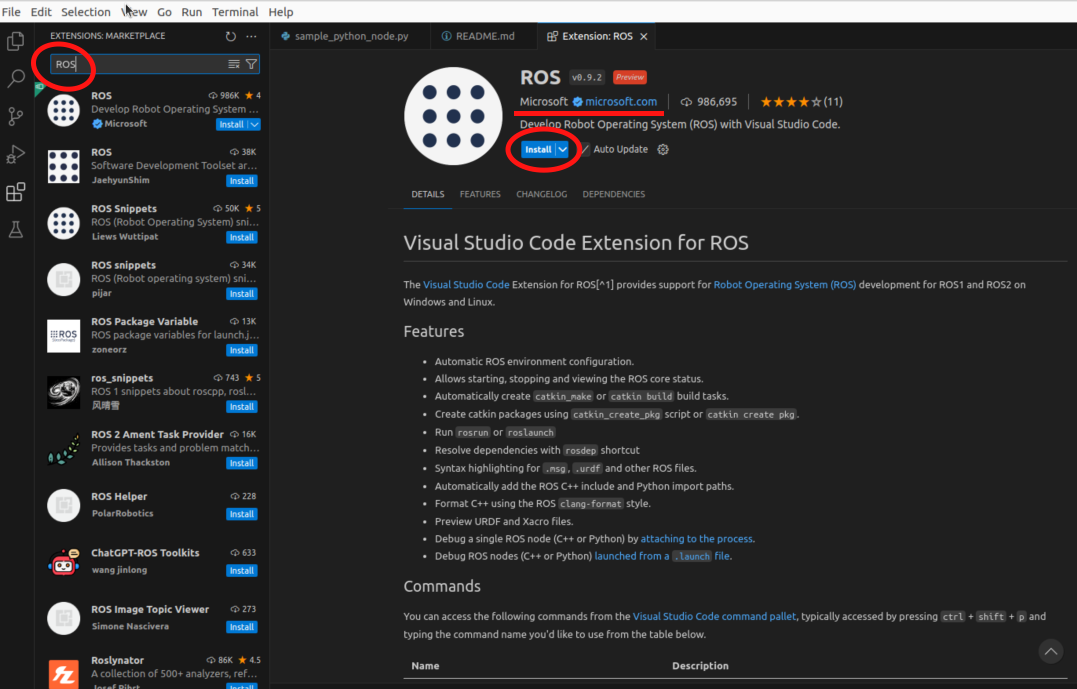Open the extensions filter funnel icon
1077x689 pixels.
tap(251, 64)
